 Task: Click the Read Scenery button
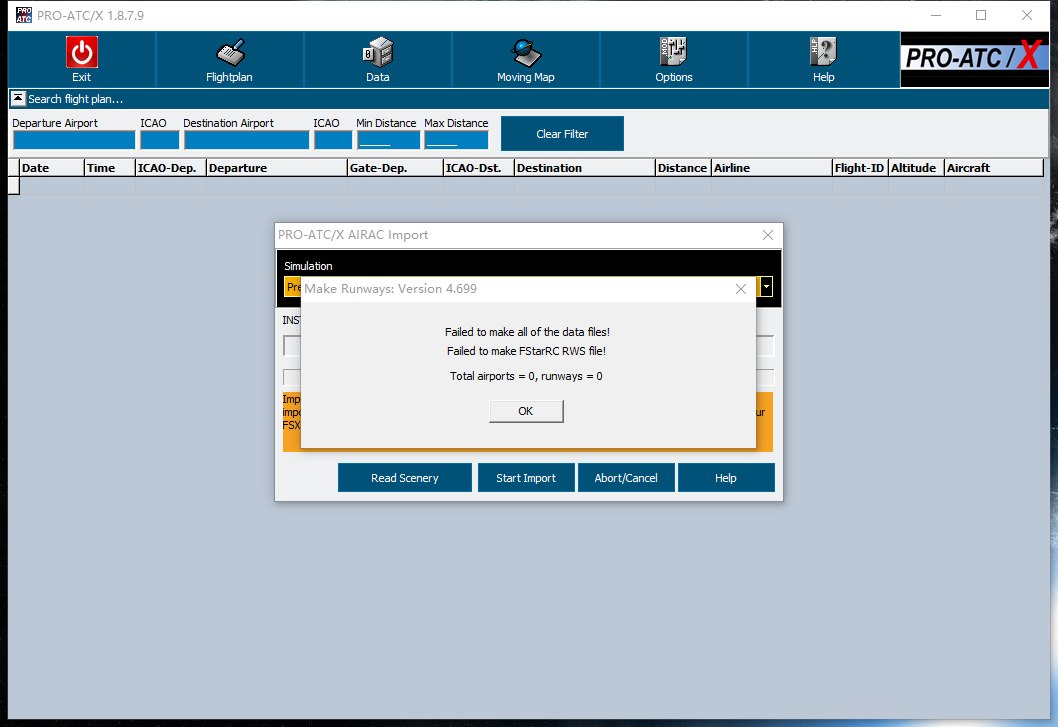[404, 478]
